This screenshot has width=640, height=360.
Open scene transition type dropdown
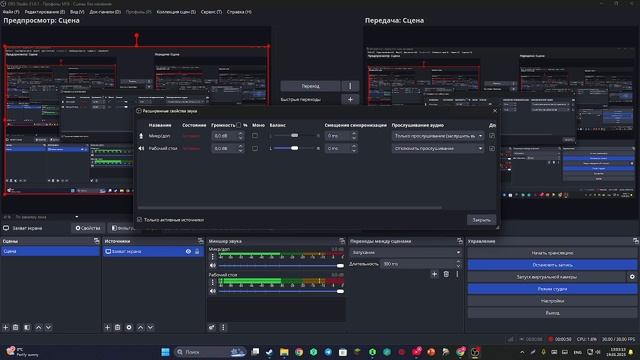pyautogui.click(x=406, y=252)
